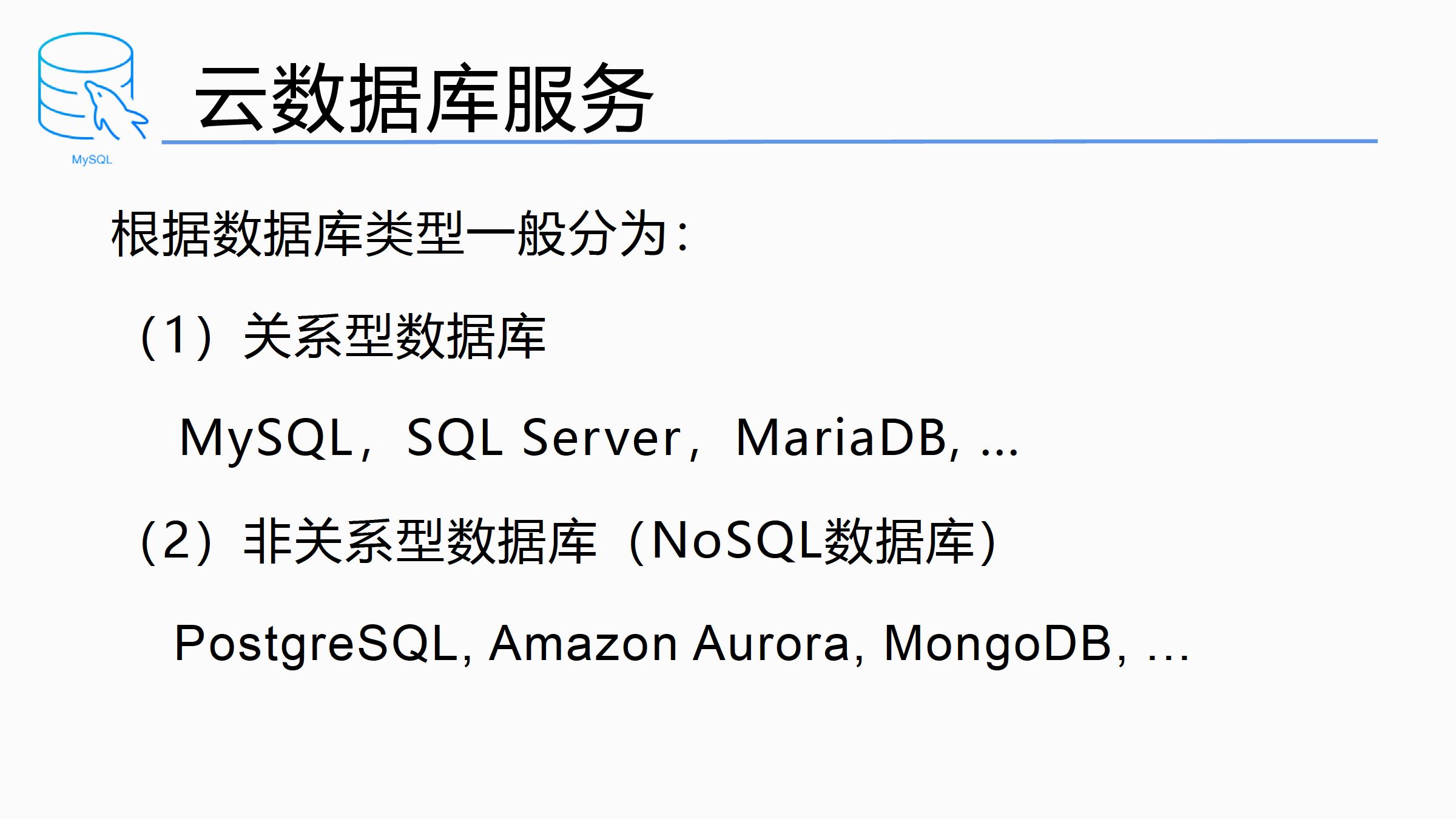The height and width of the screenshot is (819, 1456).
Task: Click the SQL Server text
Action: point(544,438)
